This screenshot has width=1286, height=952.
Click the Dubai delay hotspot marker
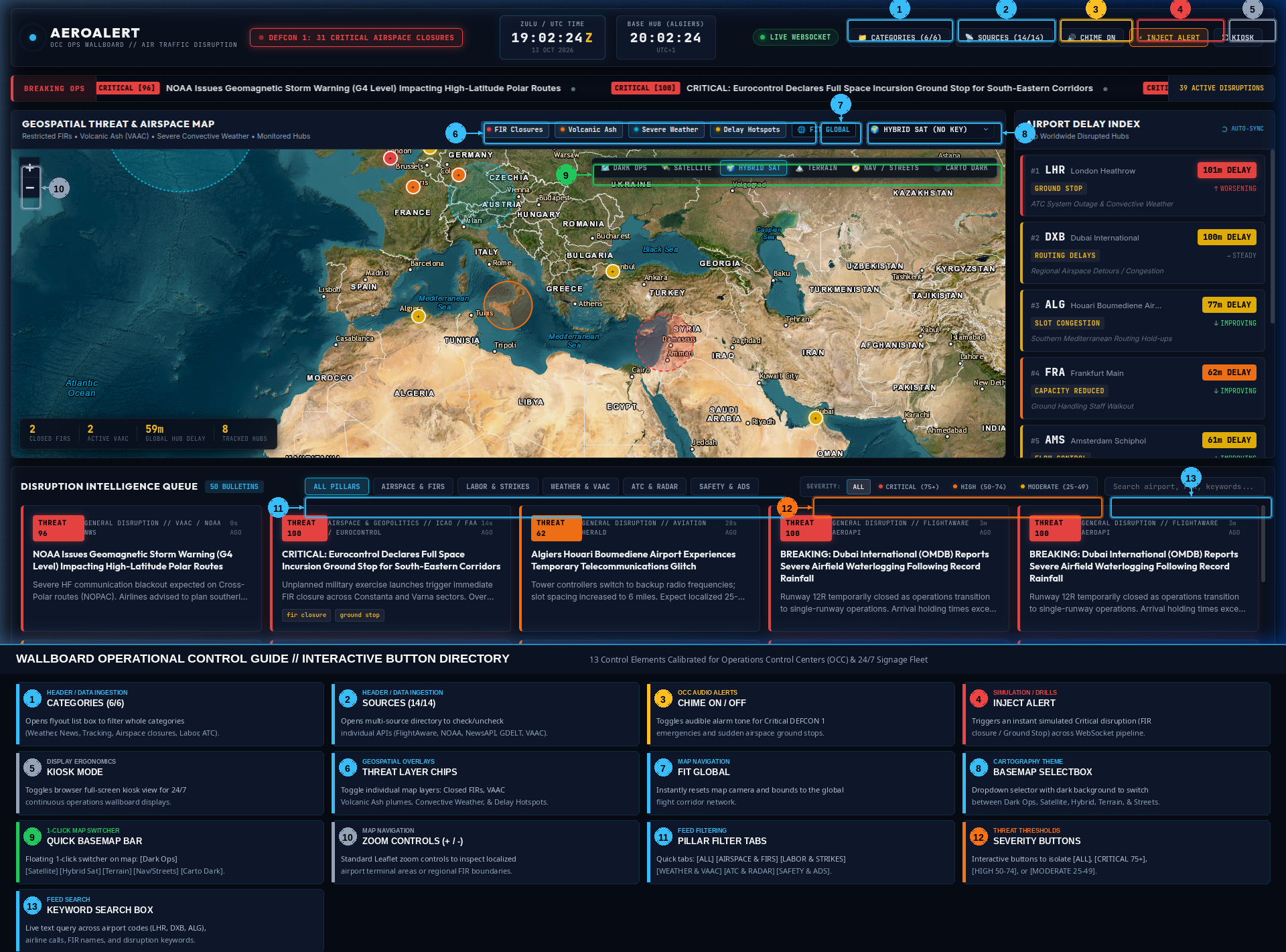point(815,418)
